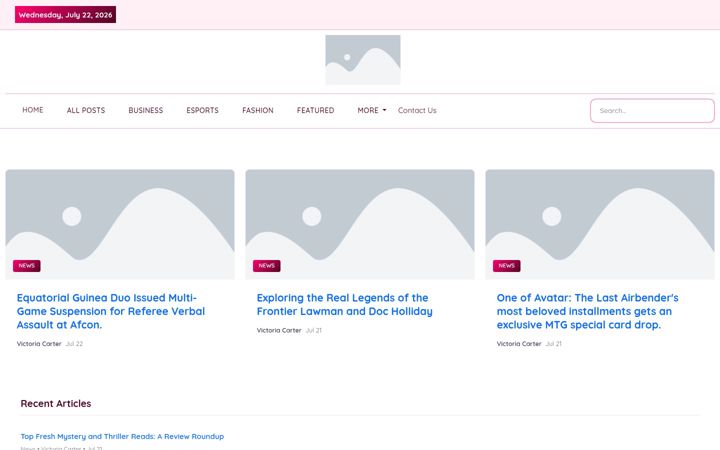Click the site logo placeholder image
This screenshot has width=720, height=450.
point(363,60)
